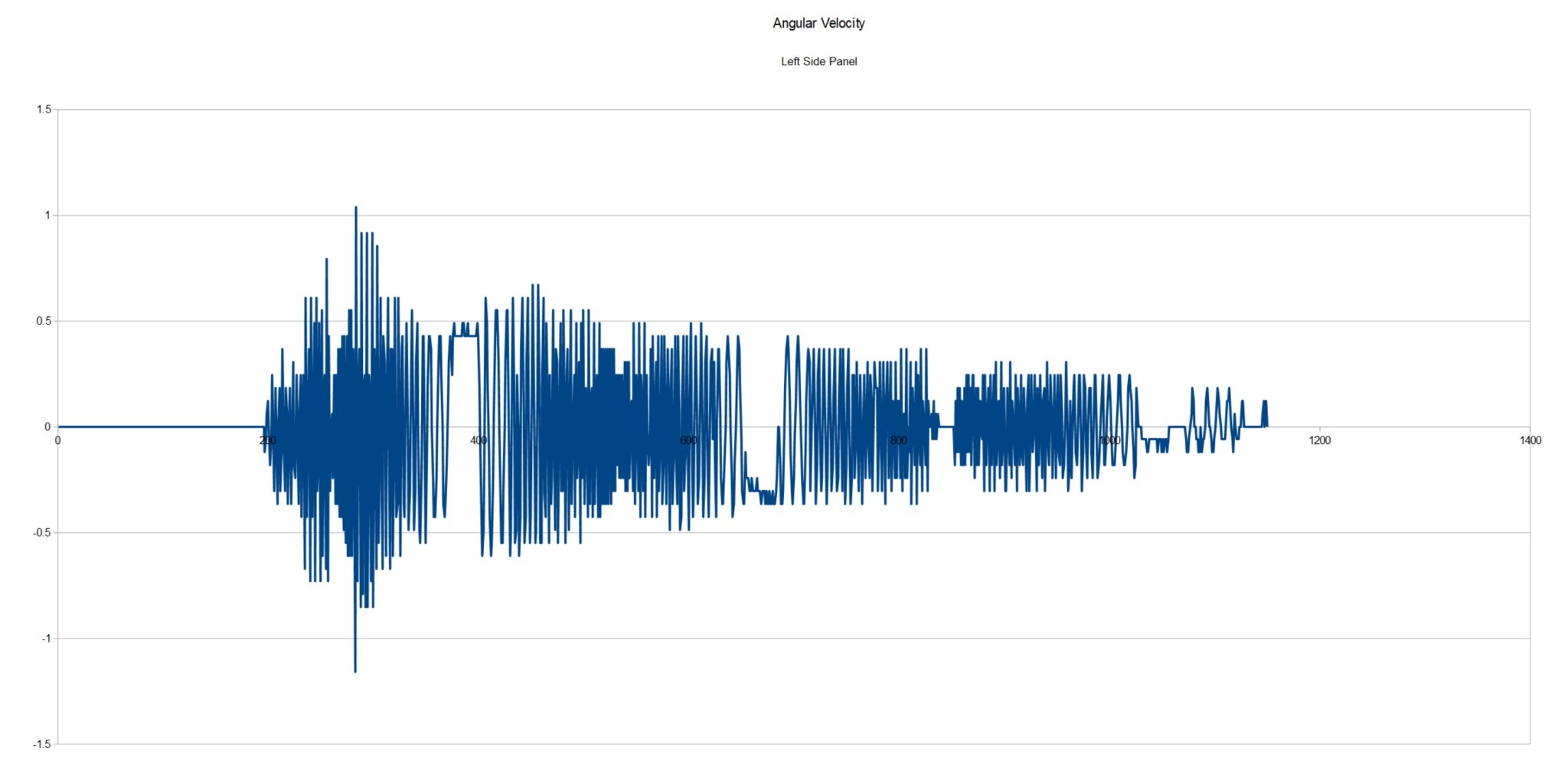
Task: Click the x-axis label 600
Action: [688, 440]
